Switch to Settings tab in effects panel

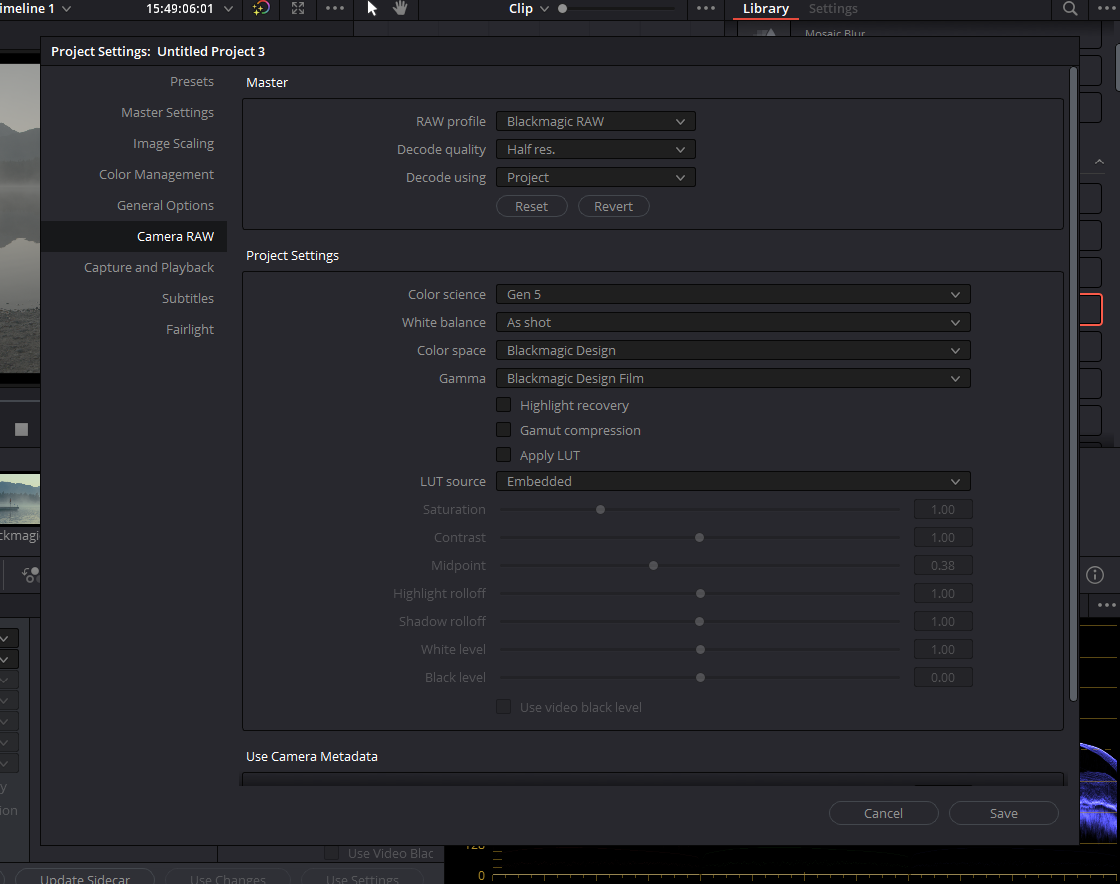pyautogui.click(x=833, y=9)
